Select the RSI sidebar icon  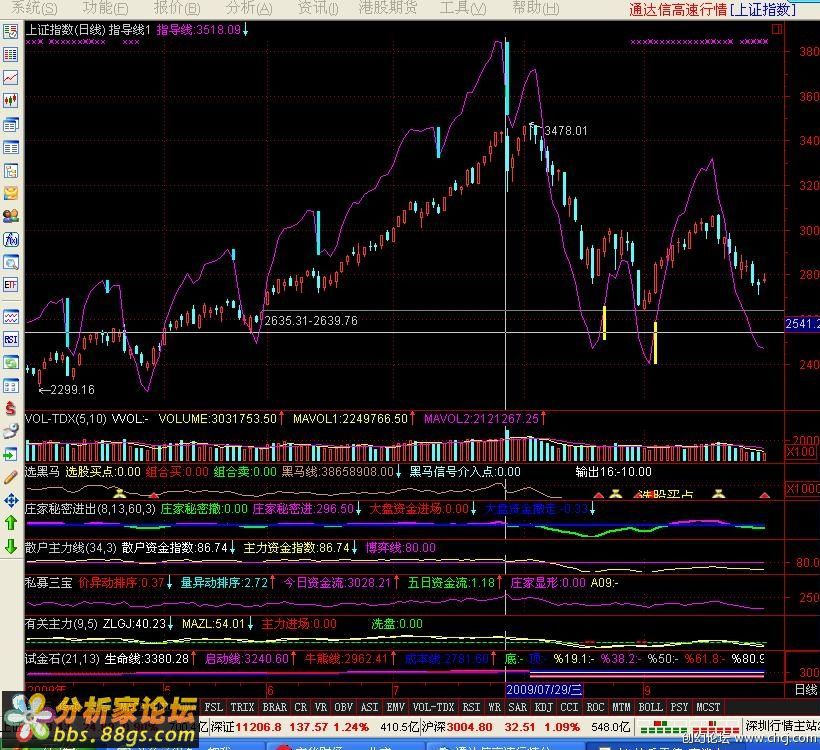coord(10,339)
